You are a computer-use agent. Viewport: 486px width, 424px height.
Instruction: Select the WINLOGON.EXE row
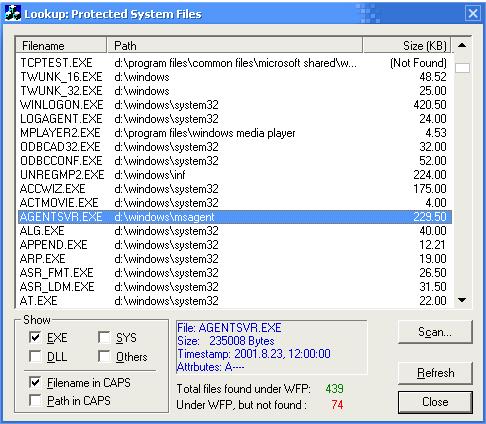click(235, 105)
